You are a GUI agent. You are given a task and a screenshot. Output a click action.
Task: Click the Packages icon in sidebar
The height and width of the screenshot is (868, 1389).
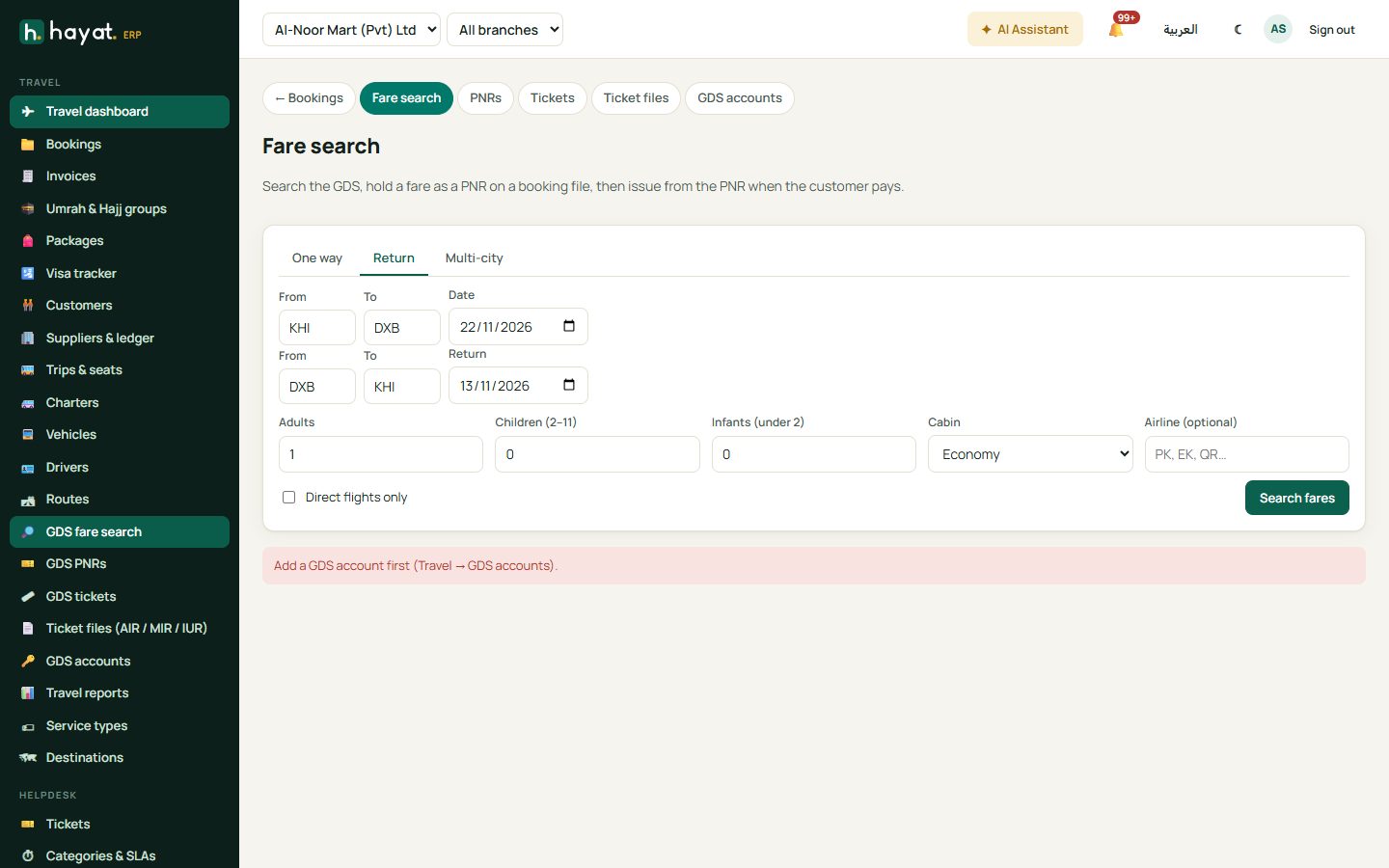[x=28, y=241]
